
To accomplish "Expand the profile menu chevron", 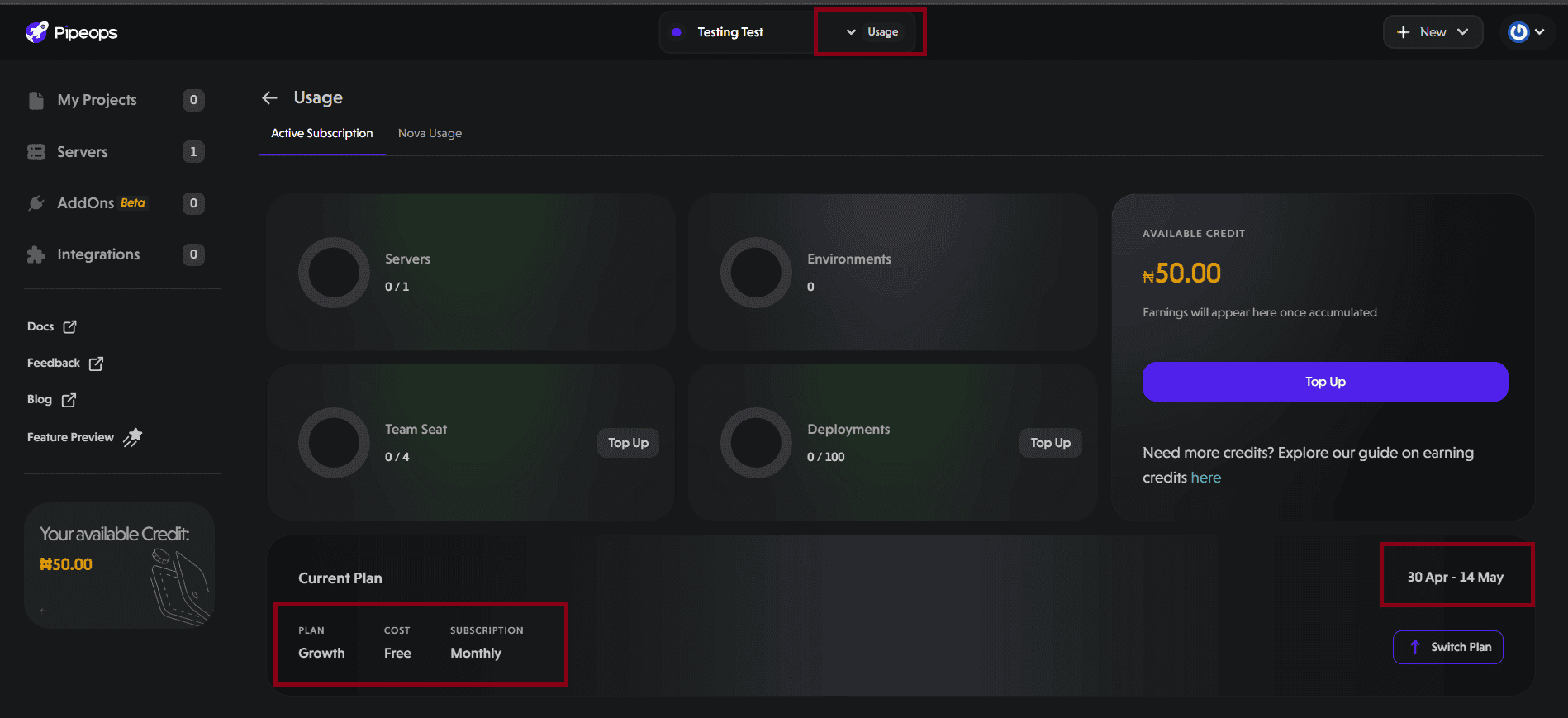I will (1540, 32).
